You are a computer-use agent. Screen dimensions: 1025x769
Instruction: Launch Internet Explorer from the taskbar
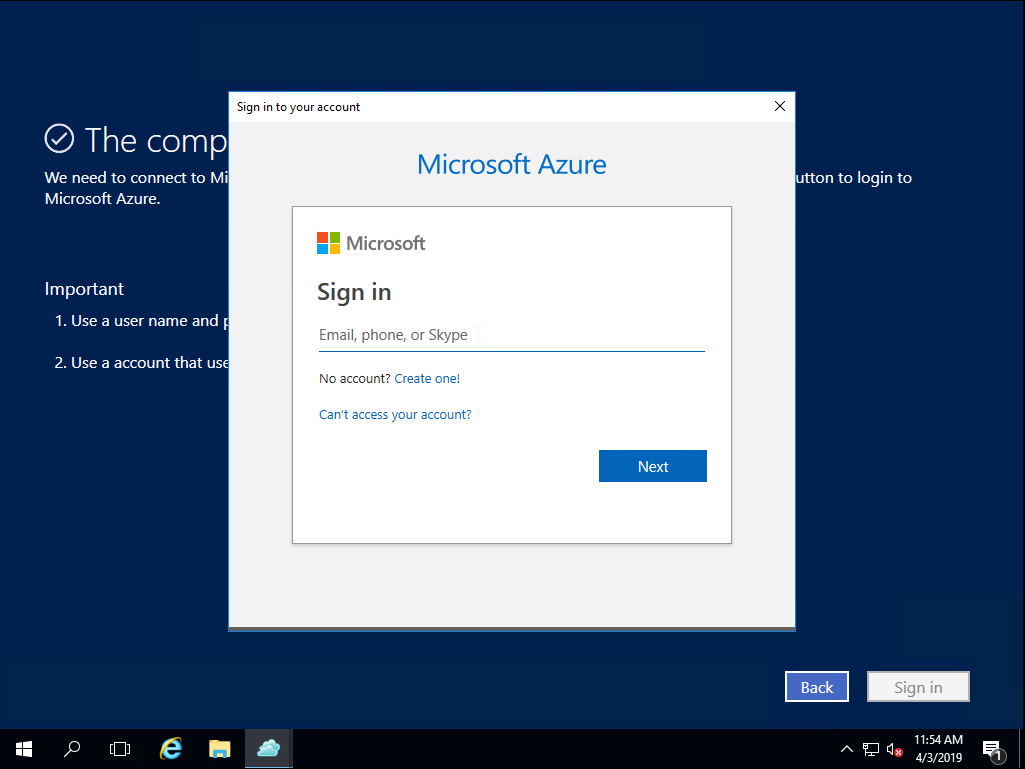pyautogui.click(x=171, y=748)
